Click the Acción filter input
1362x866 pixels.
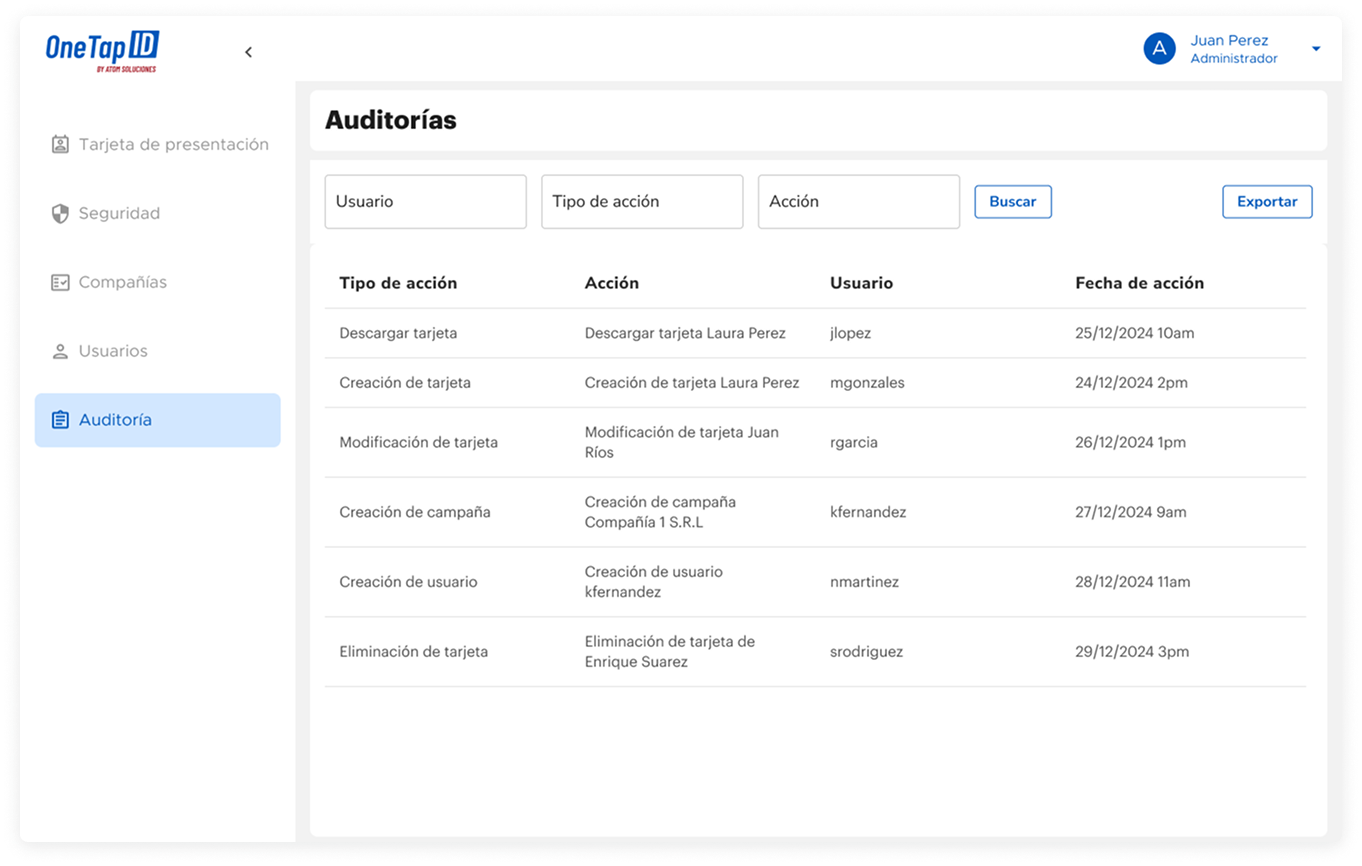pos(858,201)
